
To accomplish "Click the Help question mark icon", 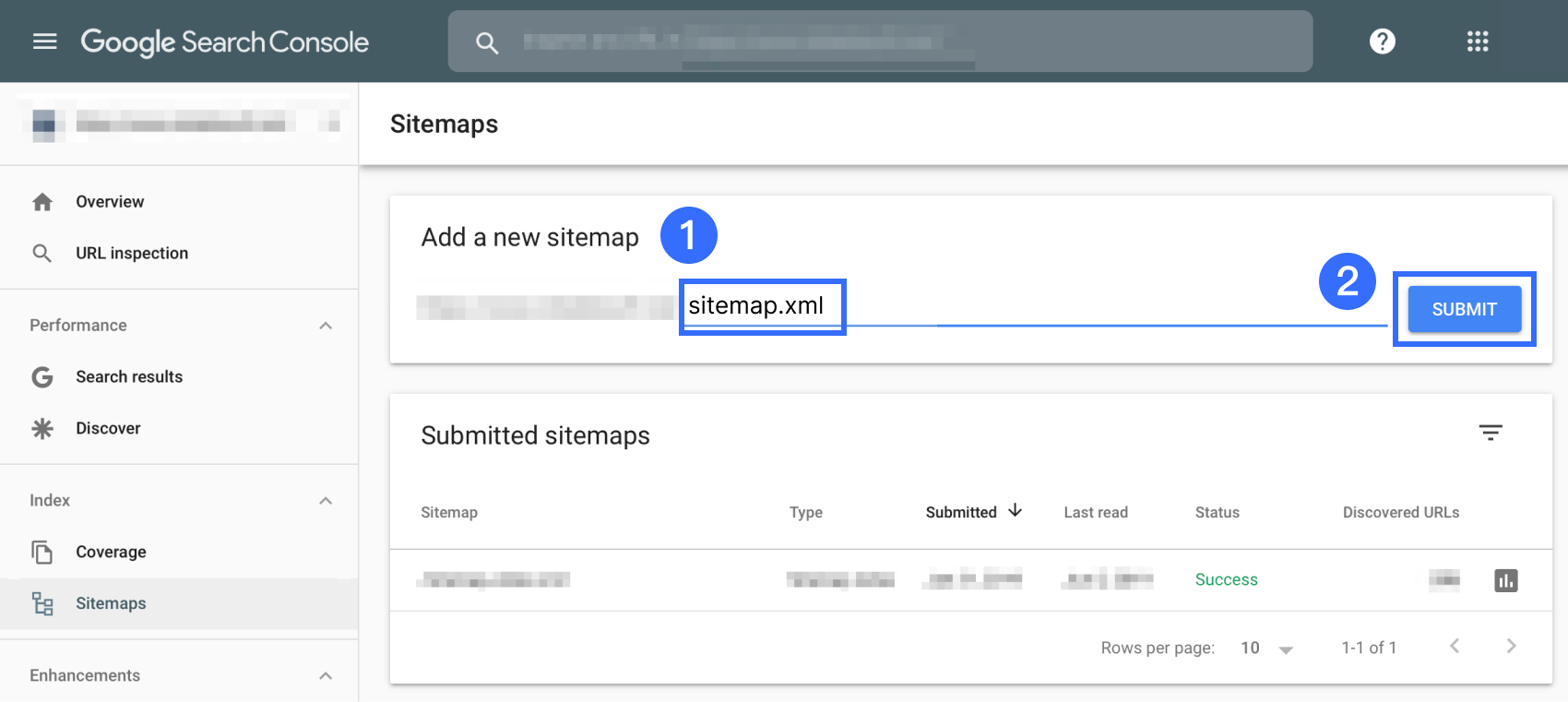I will click(1382, 42).
